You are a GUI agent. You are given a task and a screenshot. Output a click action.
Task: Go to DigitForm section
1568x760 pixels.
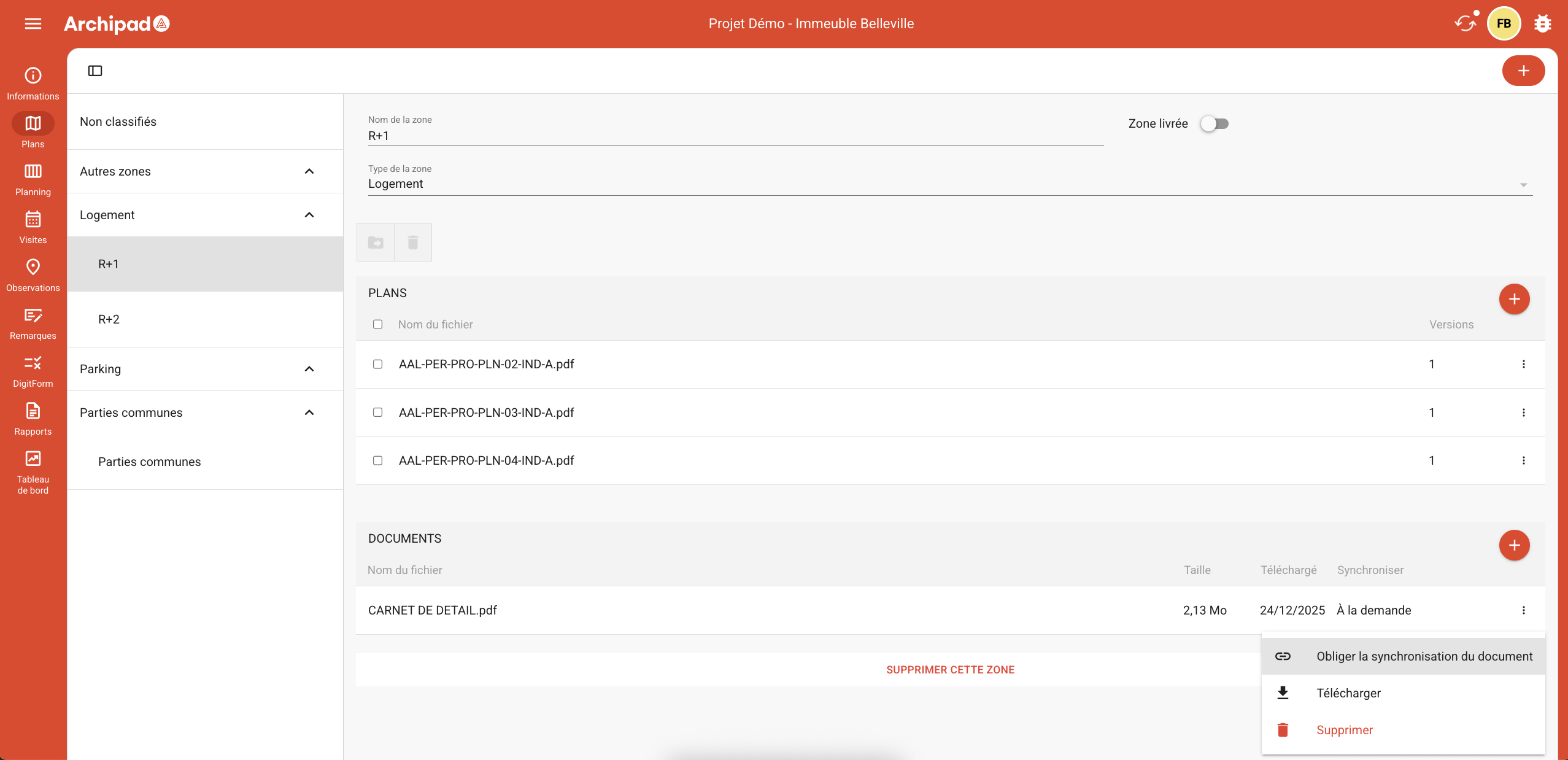click(33, 370)
